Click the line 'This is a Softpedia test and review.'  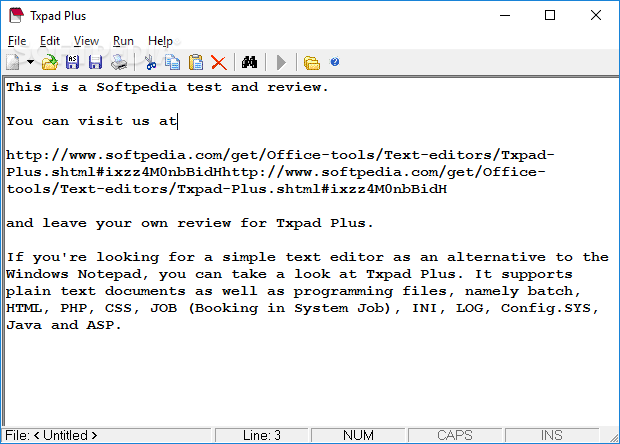coord(167,87)
